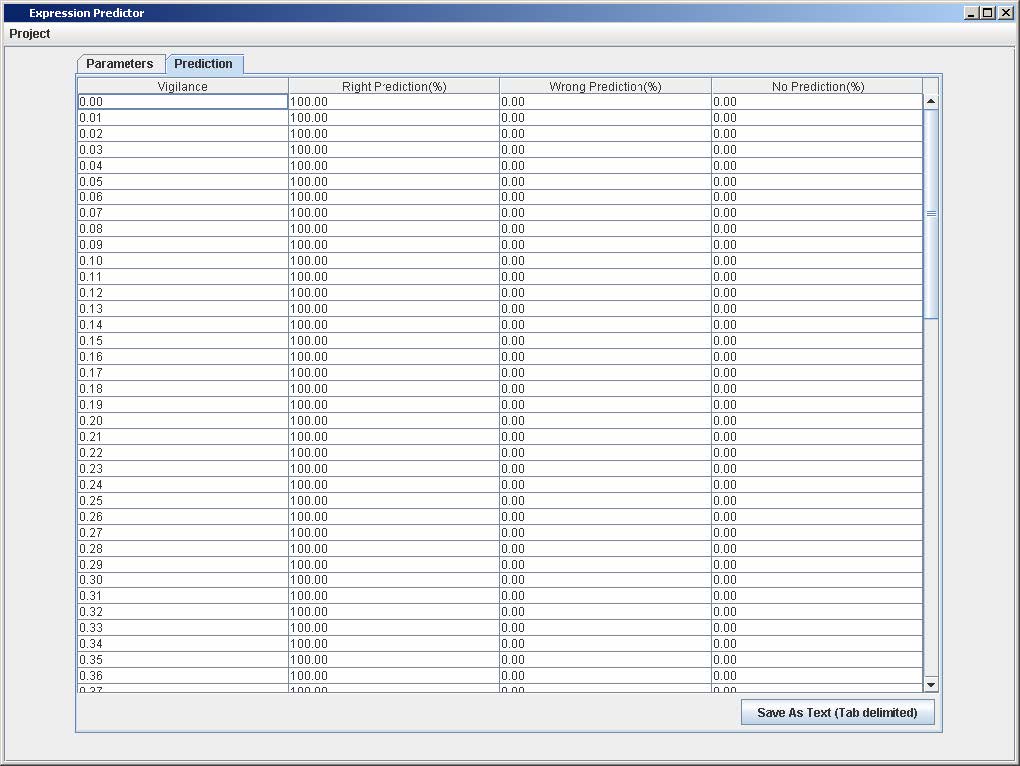This screenshot has height=766, width=1020.
Task: Select Wrong Prediction cell in the 0.27 row
Action: click(x=606, y=533)
